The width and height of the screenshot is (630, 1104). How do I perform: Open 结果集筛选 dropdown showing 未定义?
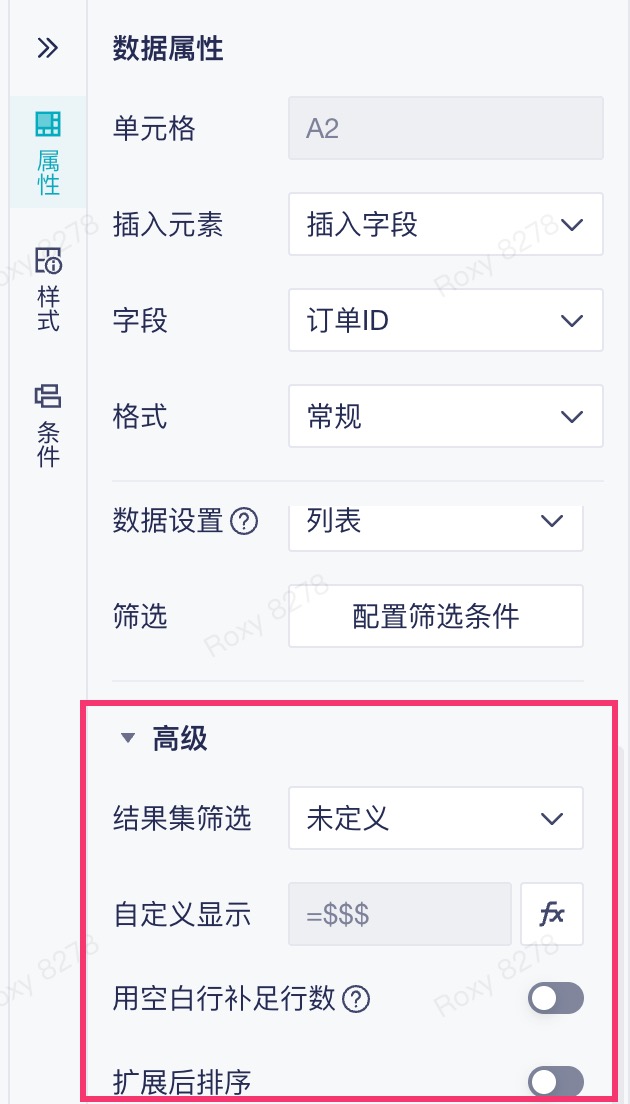pos(436,819)
